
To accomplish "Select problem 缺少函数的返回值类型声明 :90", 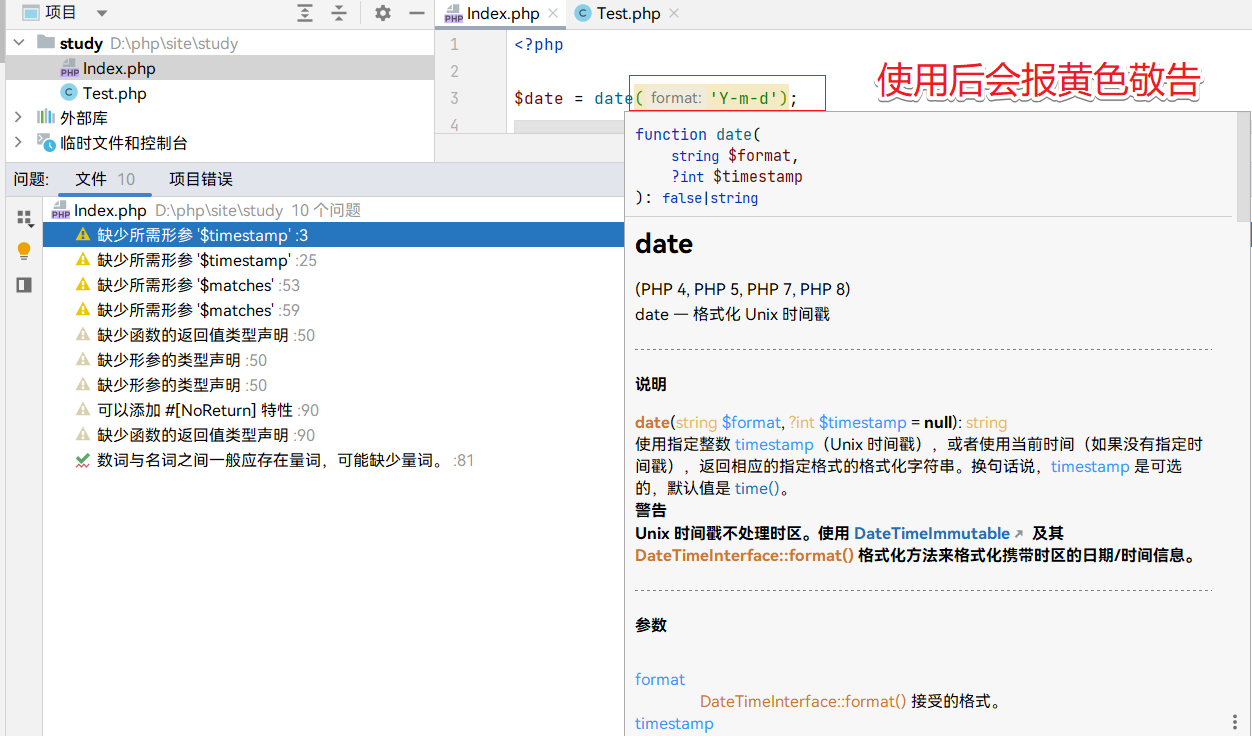I will click(x=206, y=435).
